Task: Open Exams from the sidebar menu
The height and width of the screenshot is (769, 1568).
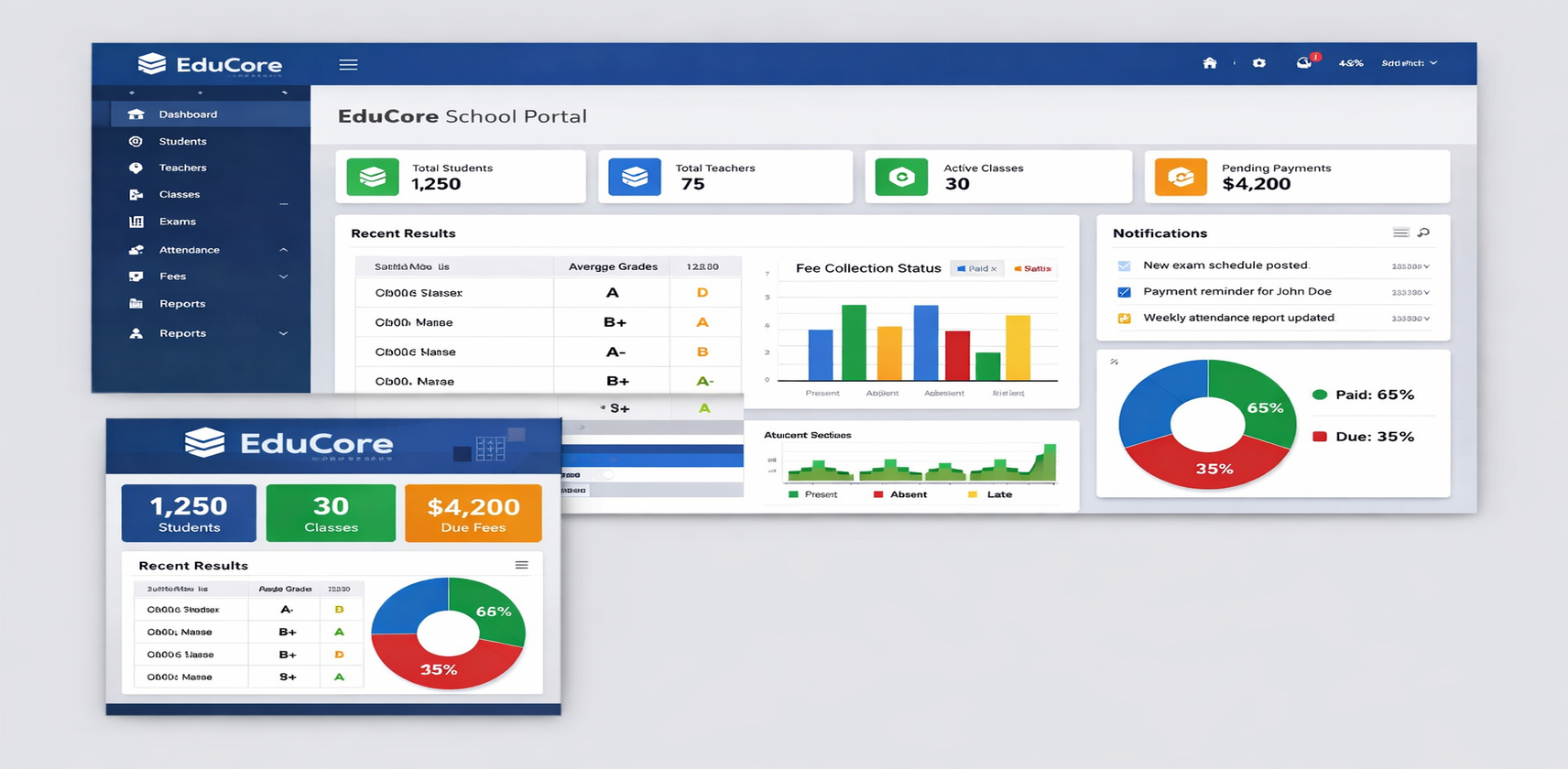Action: click(177, 222)
